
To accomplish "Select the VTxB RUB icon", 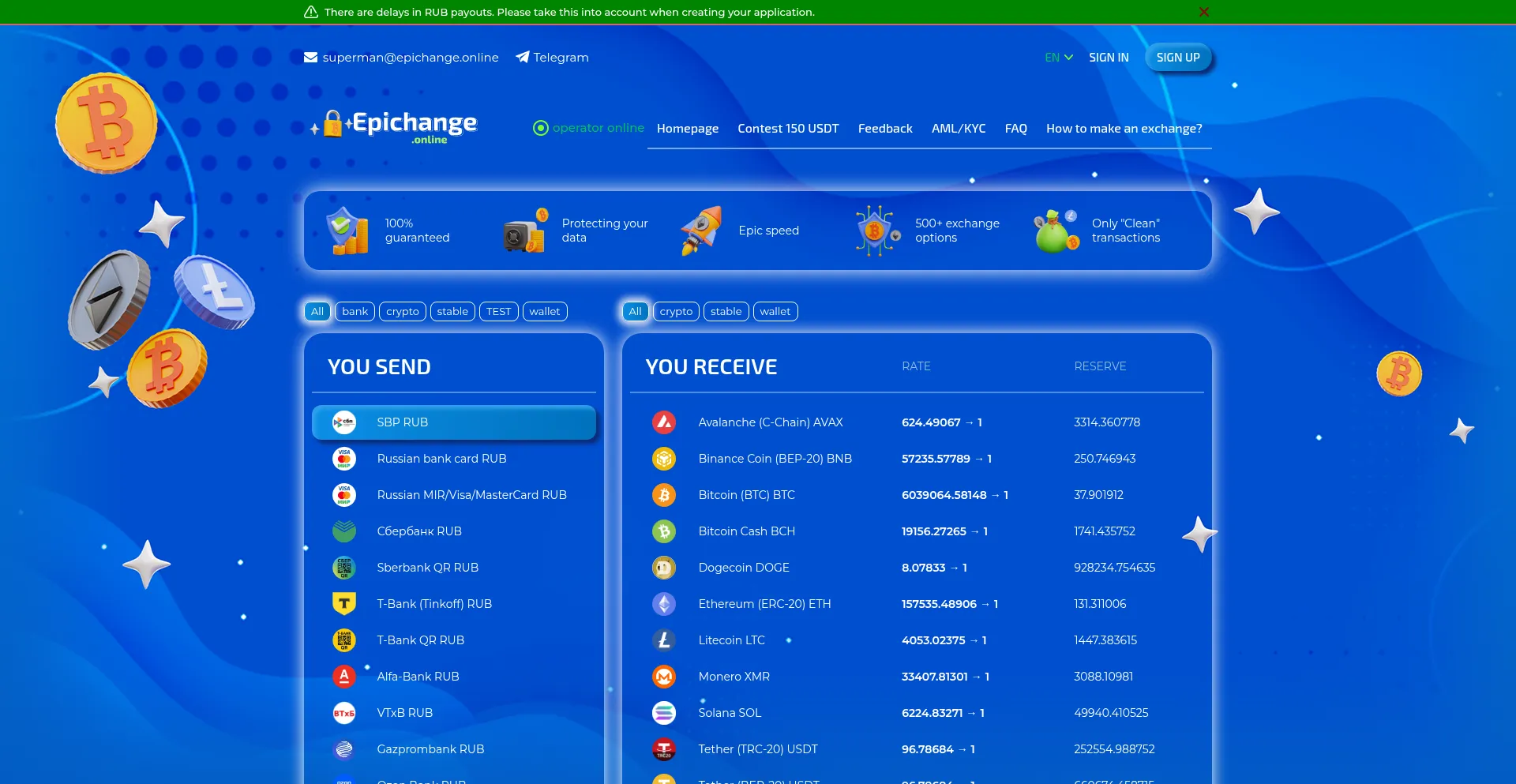I will click(x=344, y=713).
